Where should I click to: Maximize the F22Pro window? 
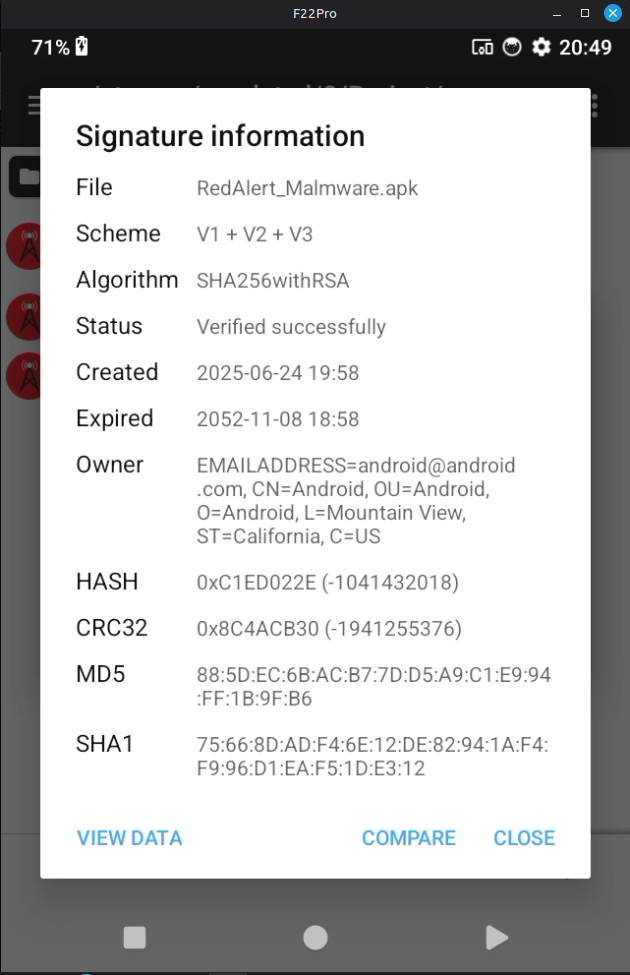585,13
